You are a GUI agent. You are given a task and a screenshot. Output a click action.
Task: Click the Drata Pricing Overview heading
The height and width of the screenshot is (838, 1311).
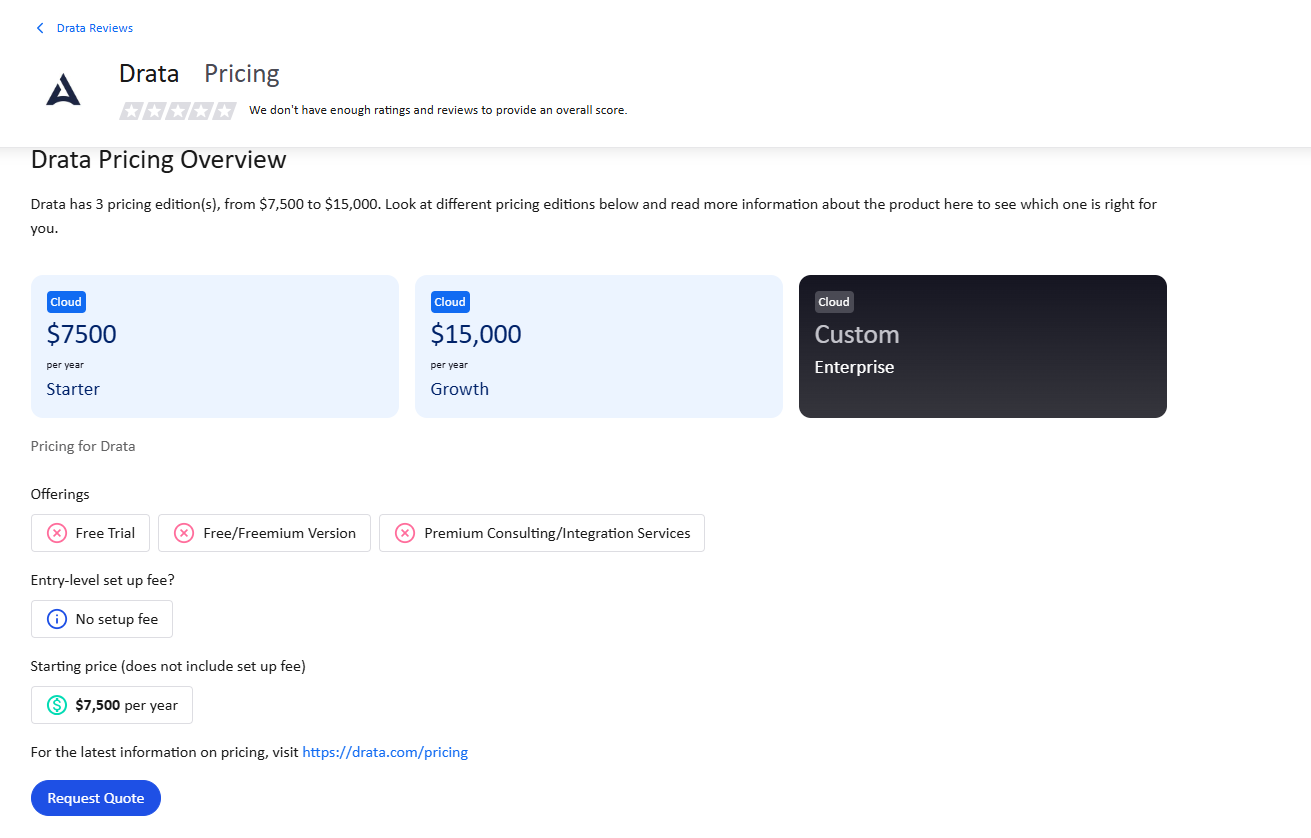159,160
